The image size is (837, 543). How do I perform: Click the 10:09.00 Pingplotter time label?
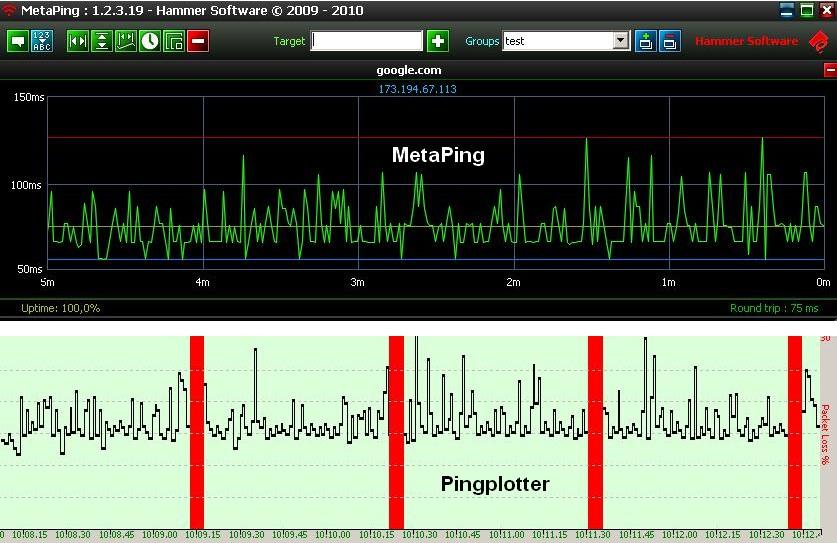click(160, 534)
